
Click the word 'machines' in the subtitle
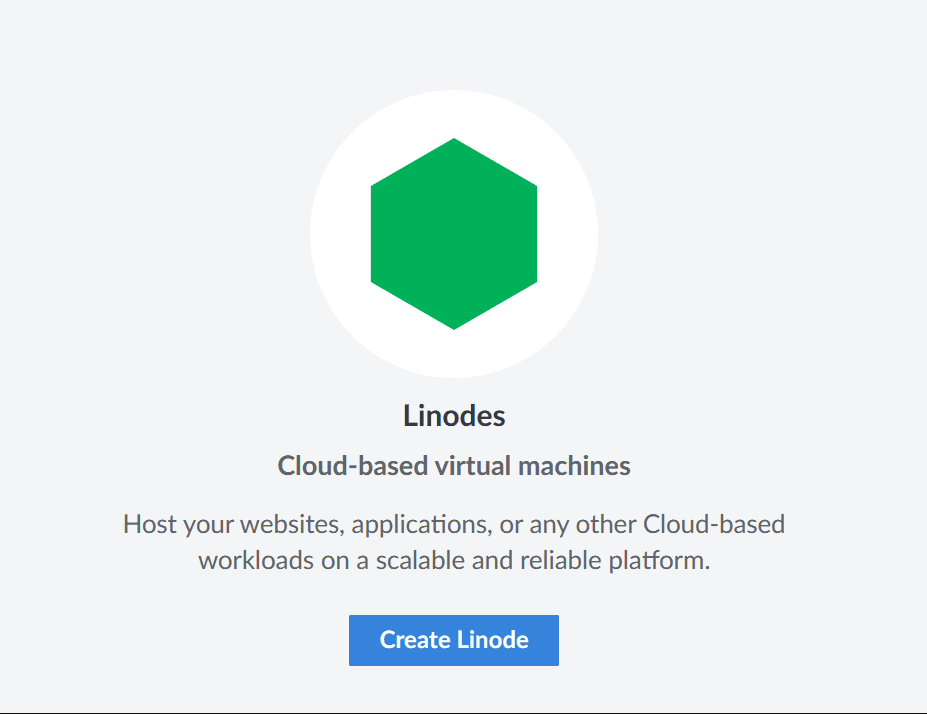[x=584, y=466]
